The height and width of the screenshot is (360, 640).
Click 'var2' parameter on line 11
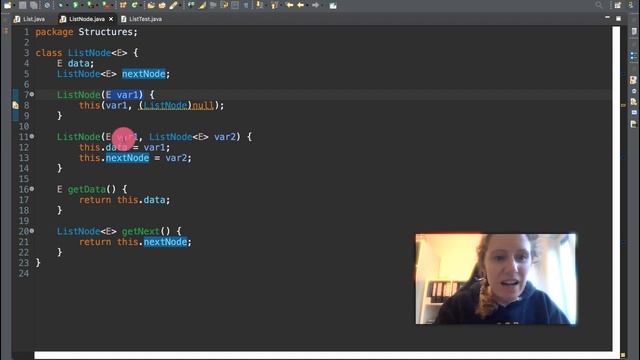tap(225, 137)
